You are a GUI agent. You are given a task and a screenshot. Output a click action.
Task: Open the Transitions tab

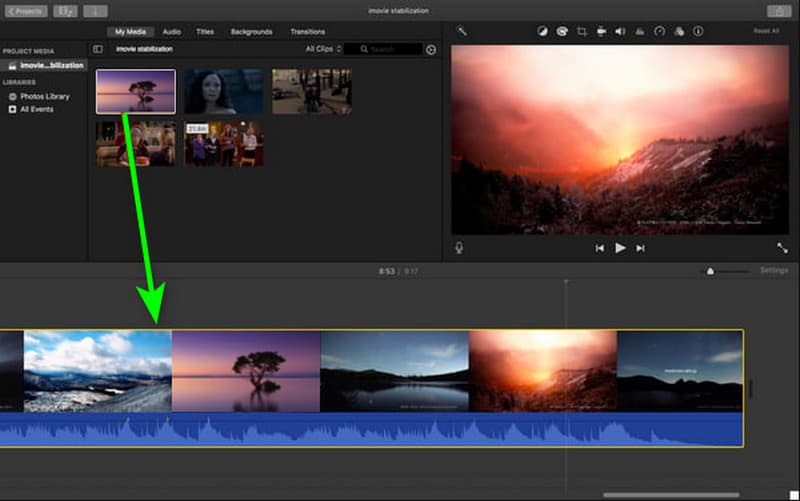pos(307,32)
